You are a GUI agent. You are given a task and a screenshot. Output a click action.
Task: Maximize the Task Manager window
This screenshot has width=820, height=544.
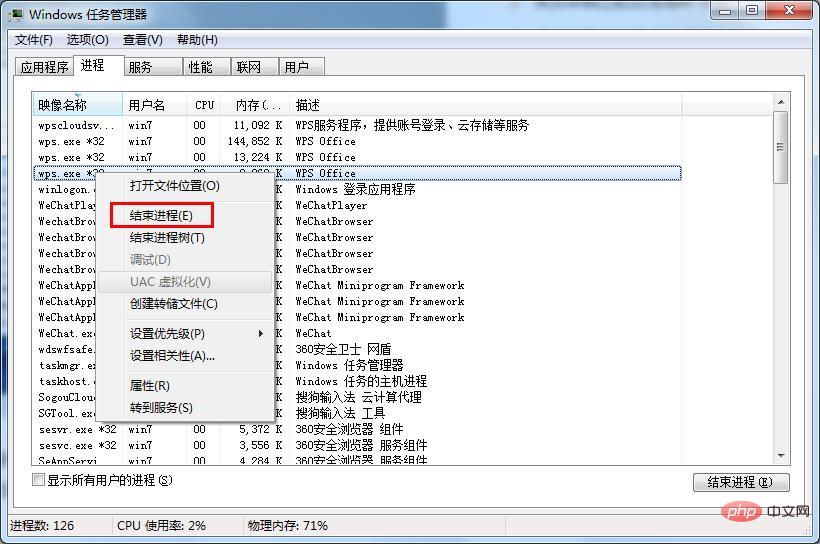tap(752, 10)
